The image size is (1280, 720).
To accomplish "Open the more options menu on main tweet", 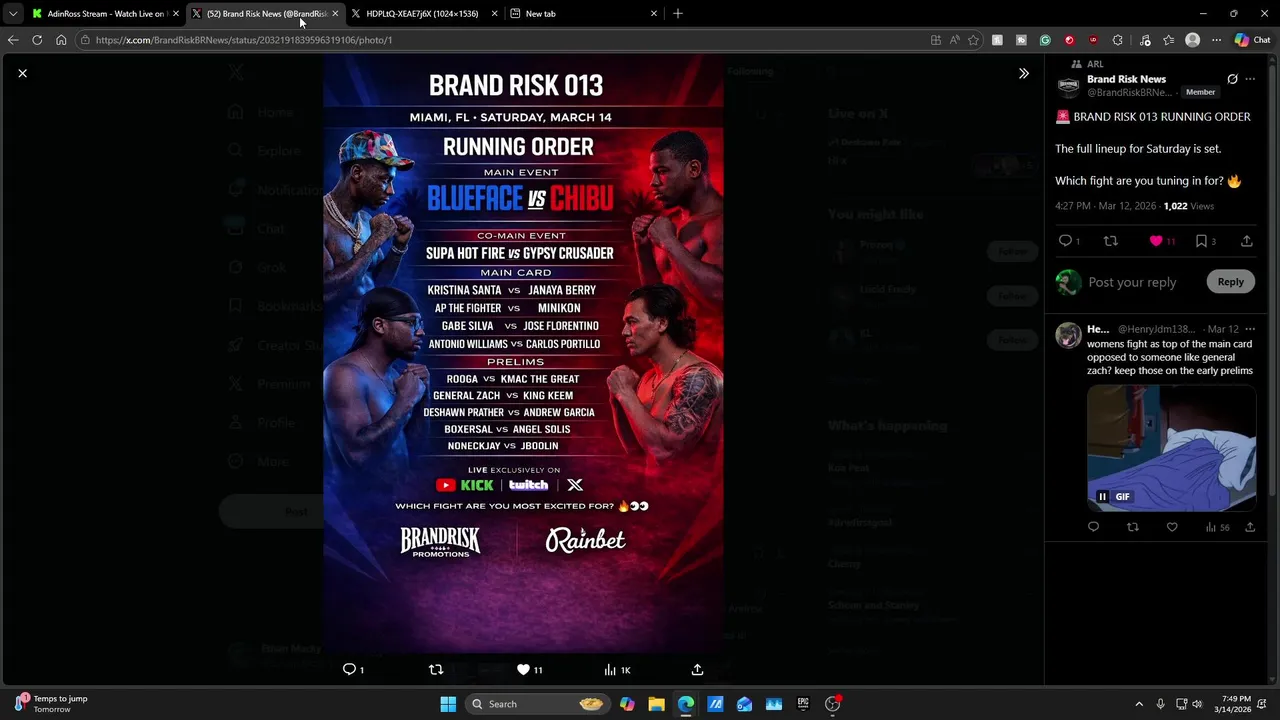I will click(x=1250, y=79).
